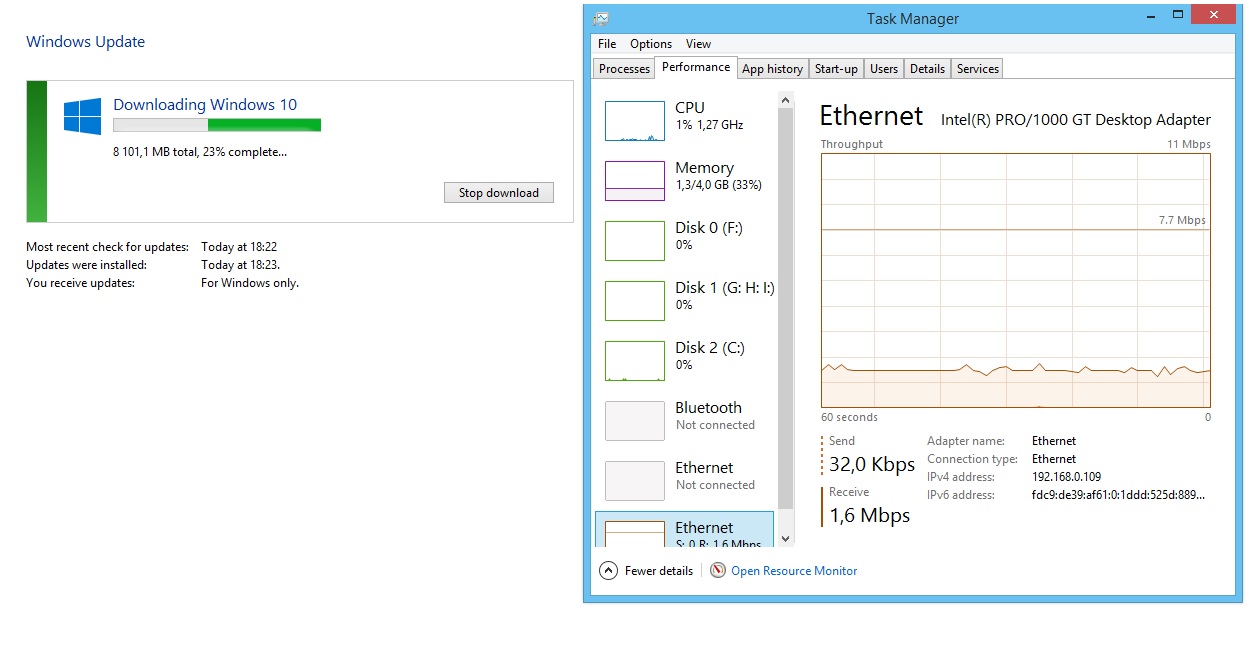This screenshot has height=648, width=1247.
Task: Click the Receive 1,6 Mbps value
Action: click(x=869, y=515)
